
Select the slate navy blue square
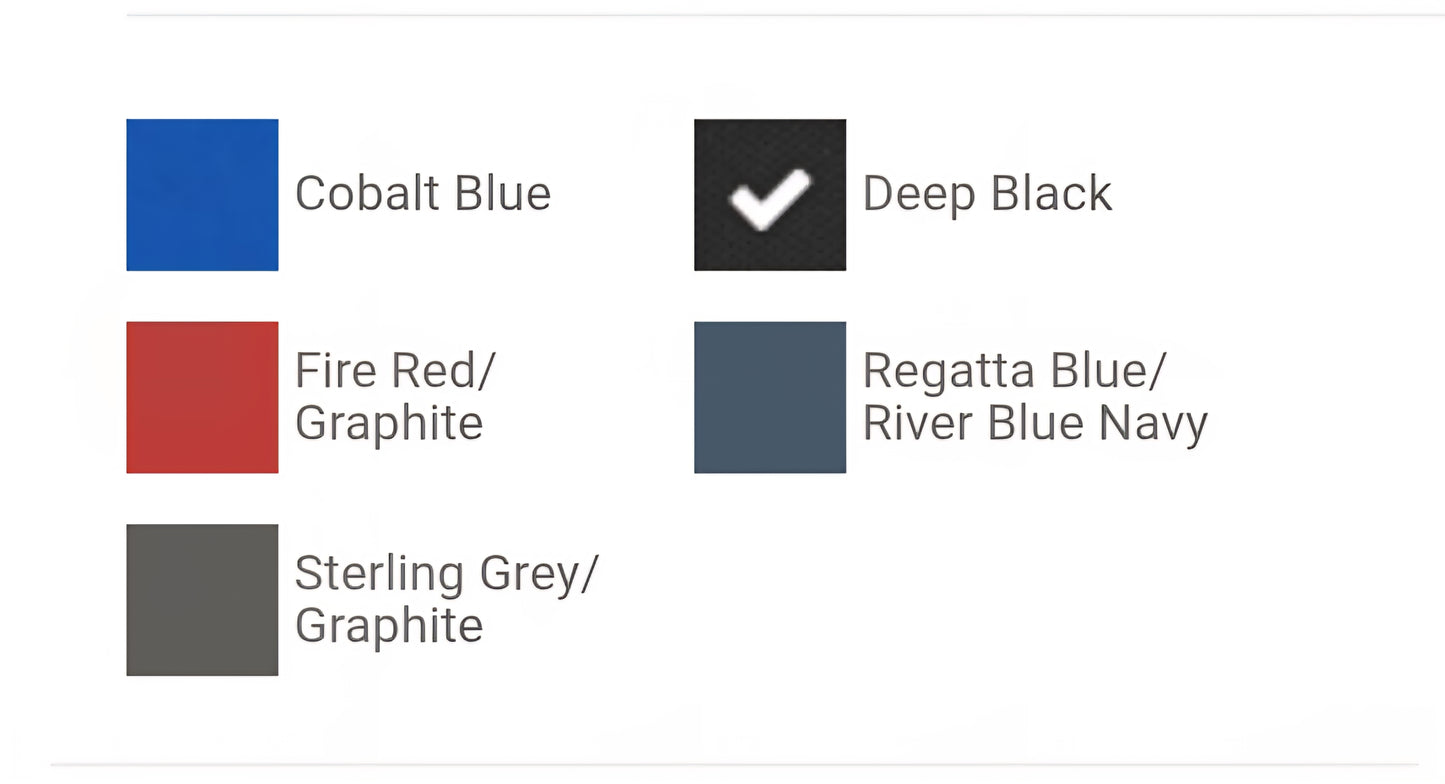pyautogui.click(x=770, y=397)
